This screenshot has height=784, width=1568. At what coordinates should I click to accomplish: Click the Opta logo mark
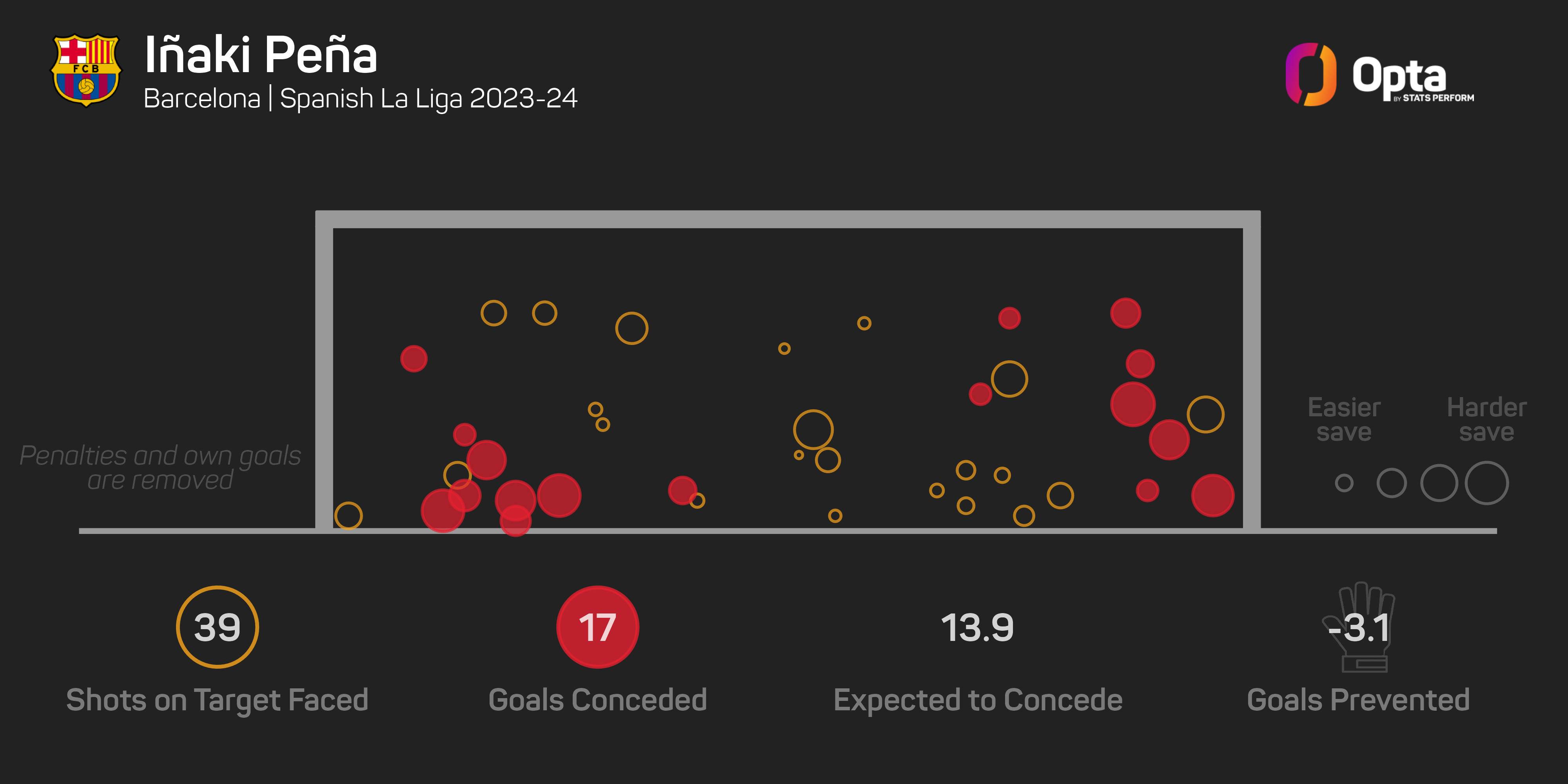1310,74
